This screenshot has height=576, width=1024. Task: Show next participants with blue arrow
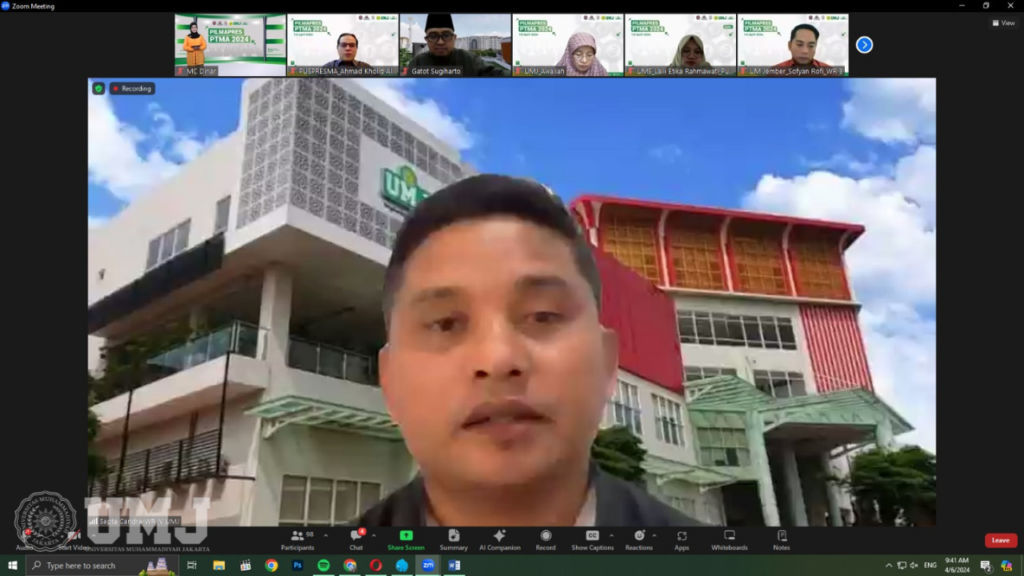(864, 45)
